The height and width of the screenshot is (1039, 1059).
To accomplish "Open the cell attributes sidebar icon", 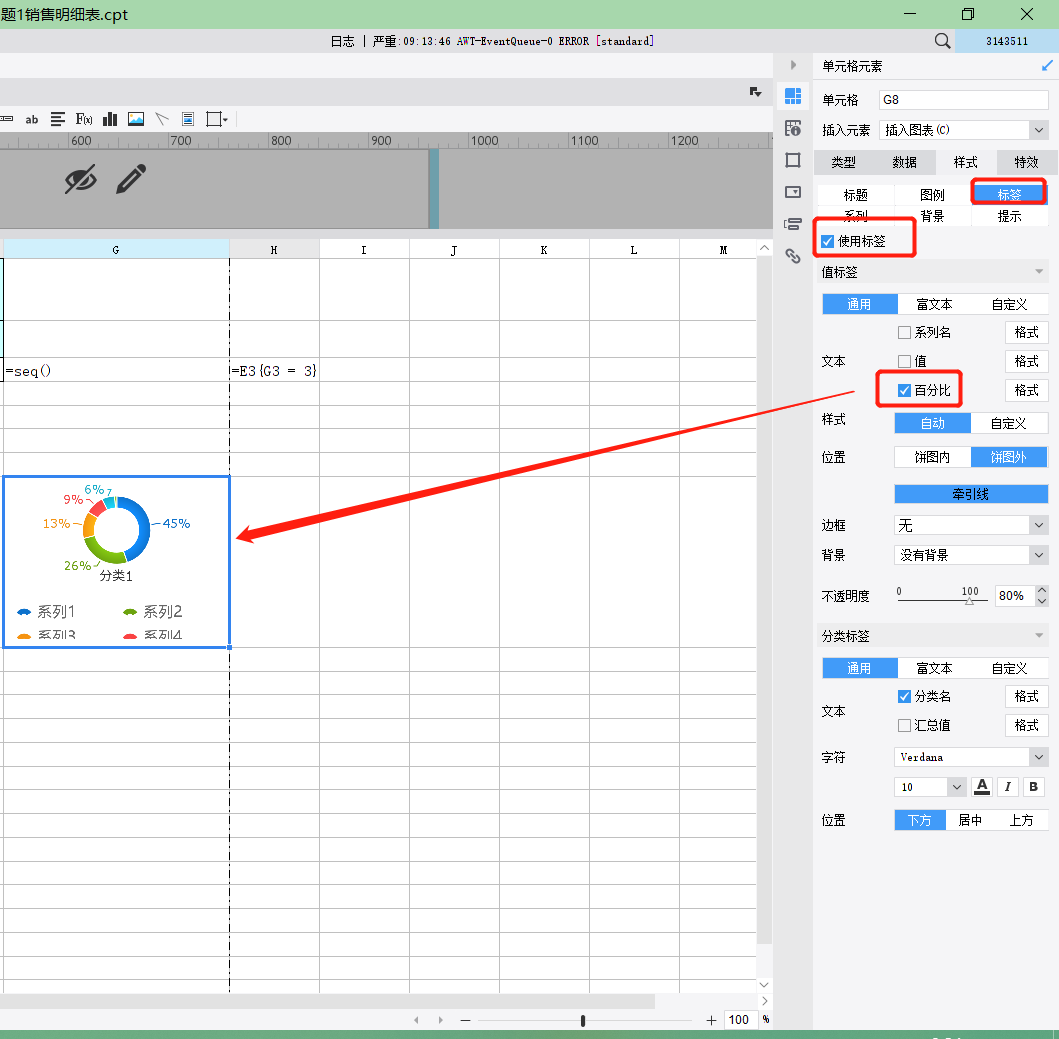I will point(793,128).
